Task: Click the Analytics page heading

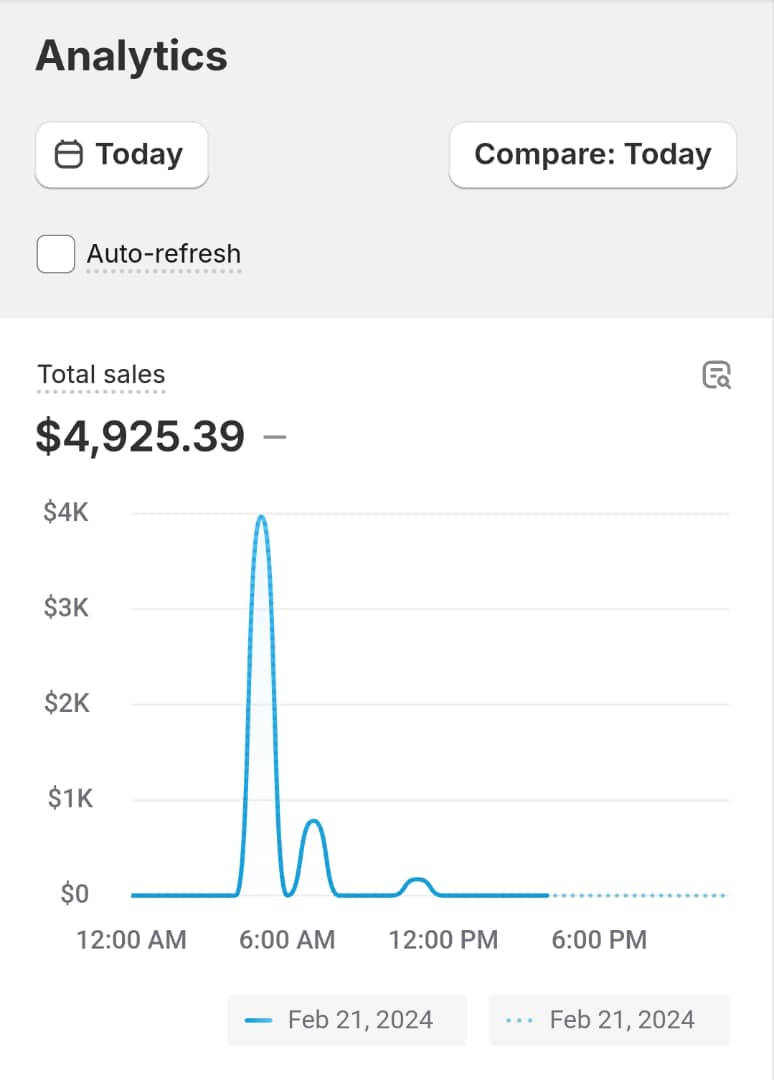Action: point(131,56)
